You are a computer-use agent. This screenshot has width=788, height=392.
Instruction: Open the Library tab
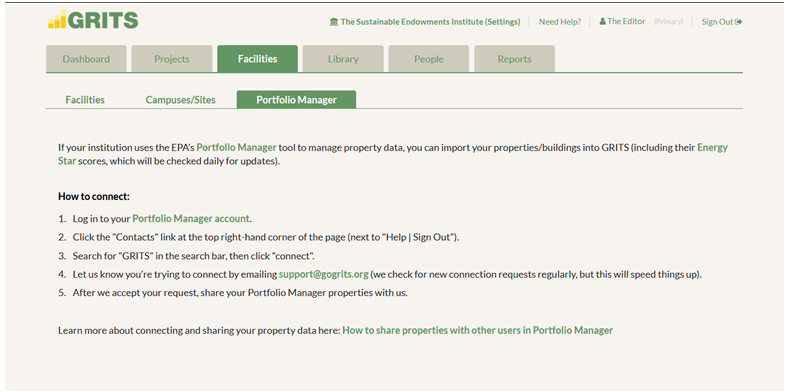[x=343, y=59]
